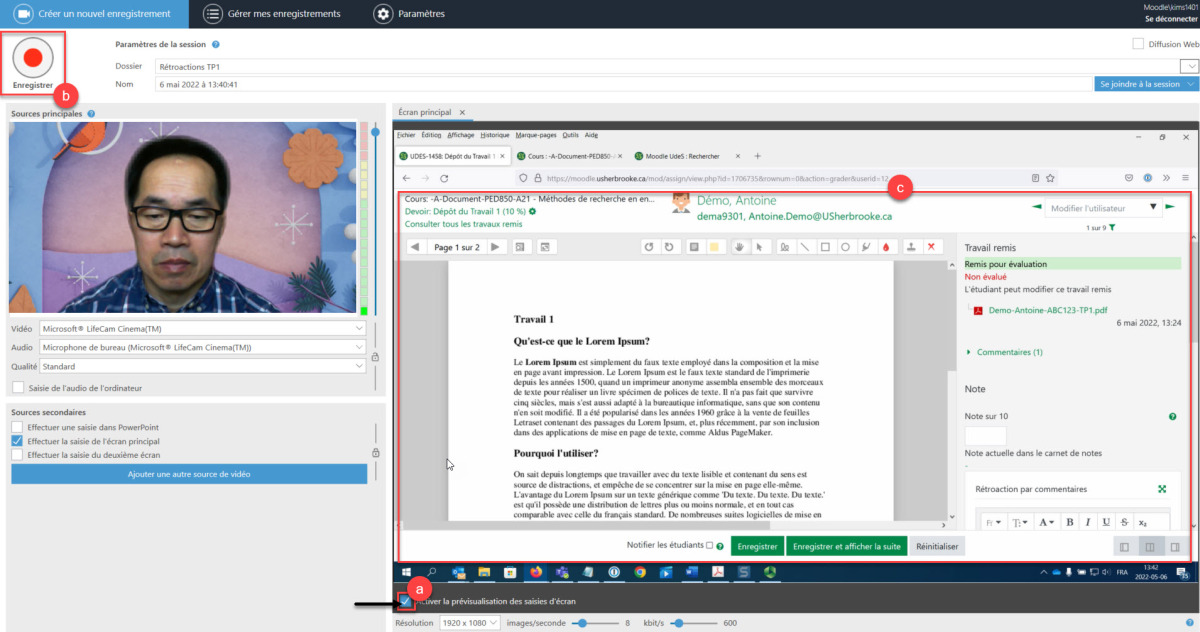This screenshot has height=632, width=1200.
Task: Select the rectangle annotation tool
Action: point(825,247)
